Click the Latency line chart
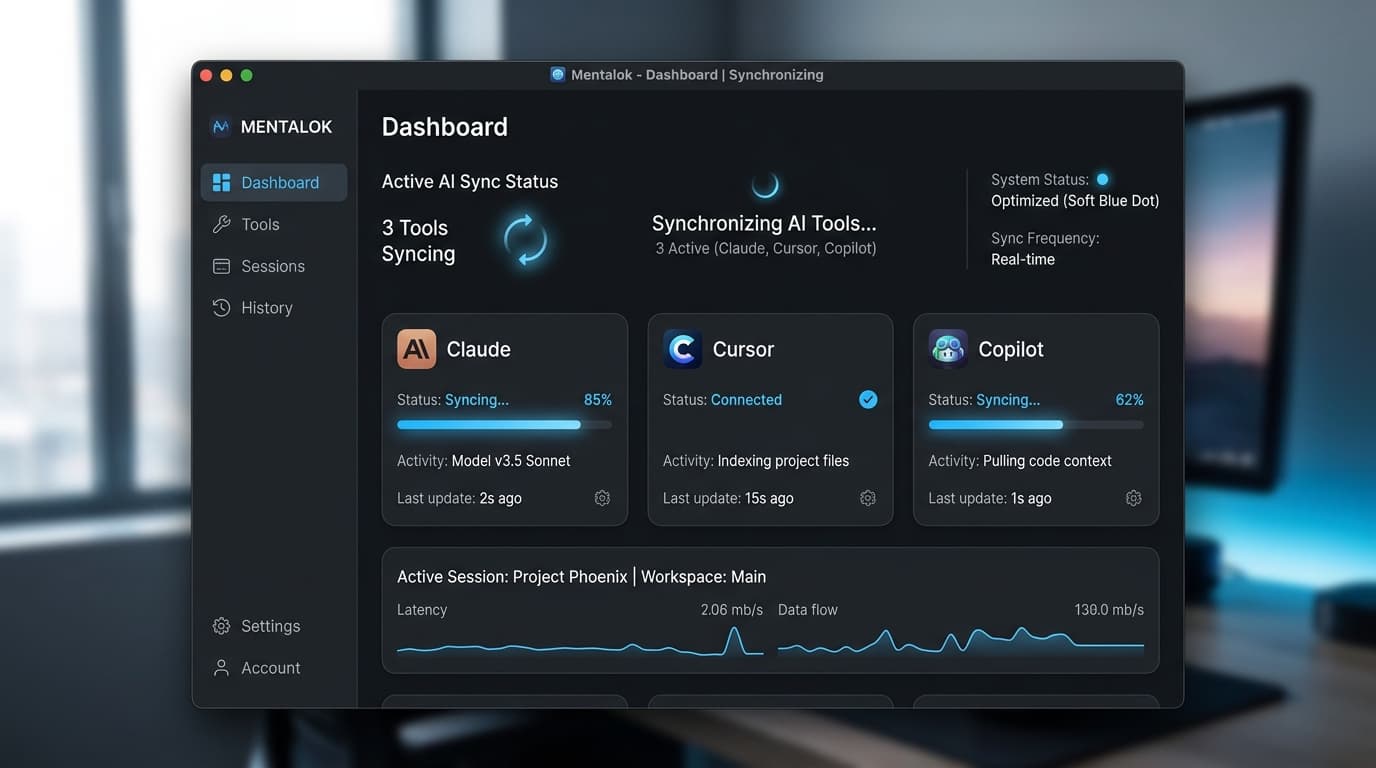The height and width of the screenshot is (768, 1376). click(580, 642)
